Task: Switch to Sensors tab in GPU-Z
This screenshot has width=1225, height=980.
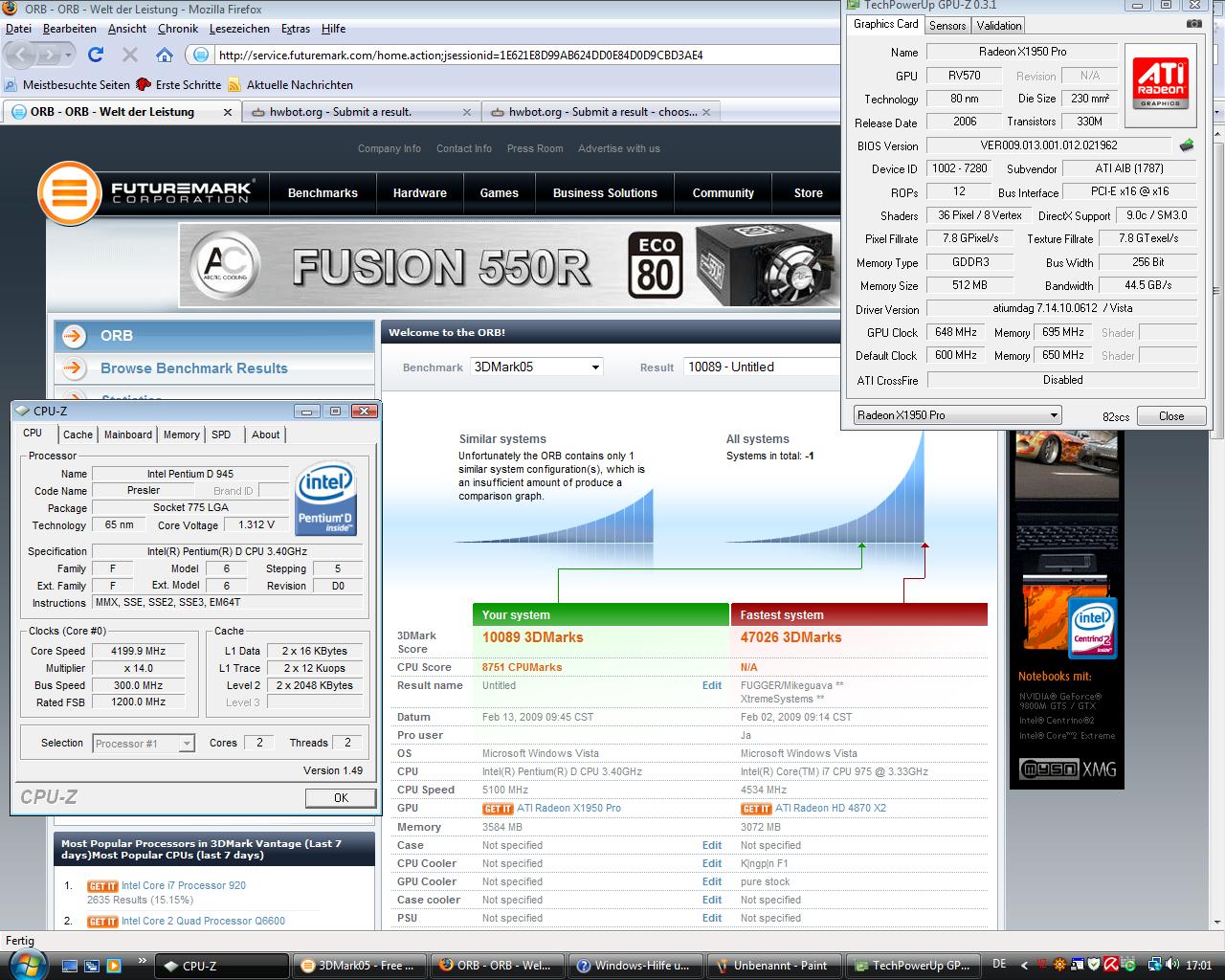Action: [x=947, y=26]
